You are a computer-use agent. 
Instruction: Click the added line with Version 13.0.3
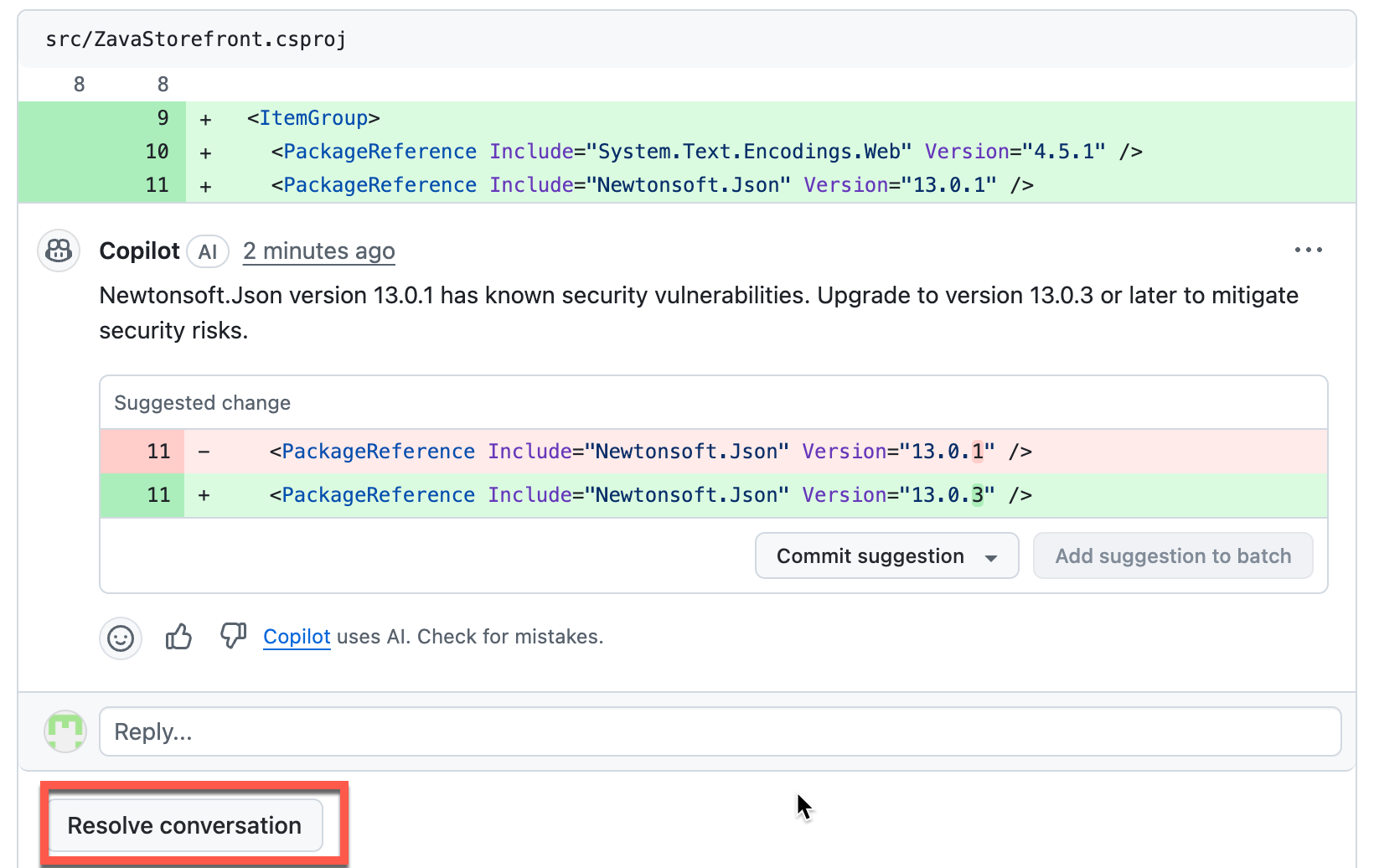click(x=650, y=495)
